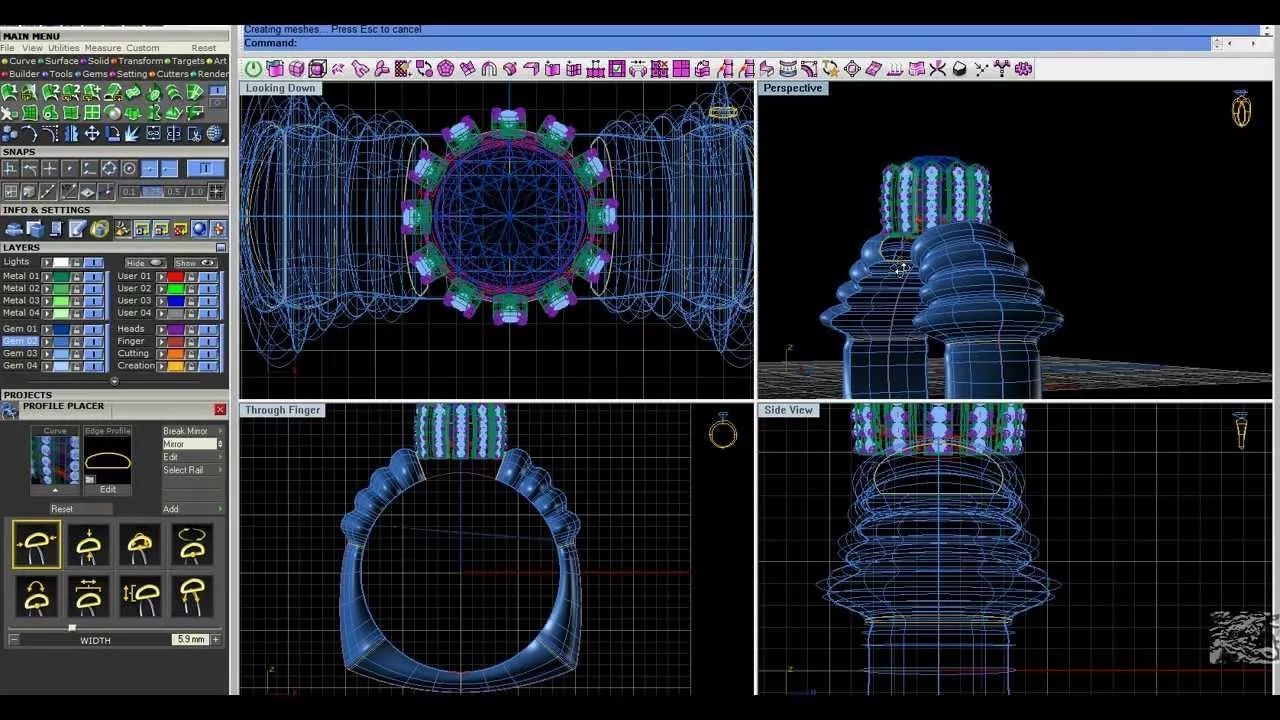Click the move arrows icon in main menu

pyautogui.click(x=91, y=133)
